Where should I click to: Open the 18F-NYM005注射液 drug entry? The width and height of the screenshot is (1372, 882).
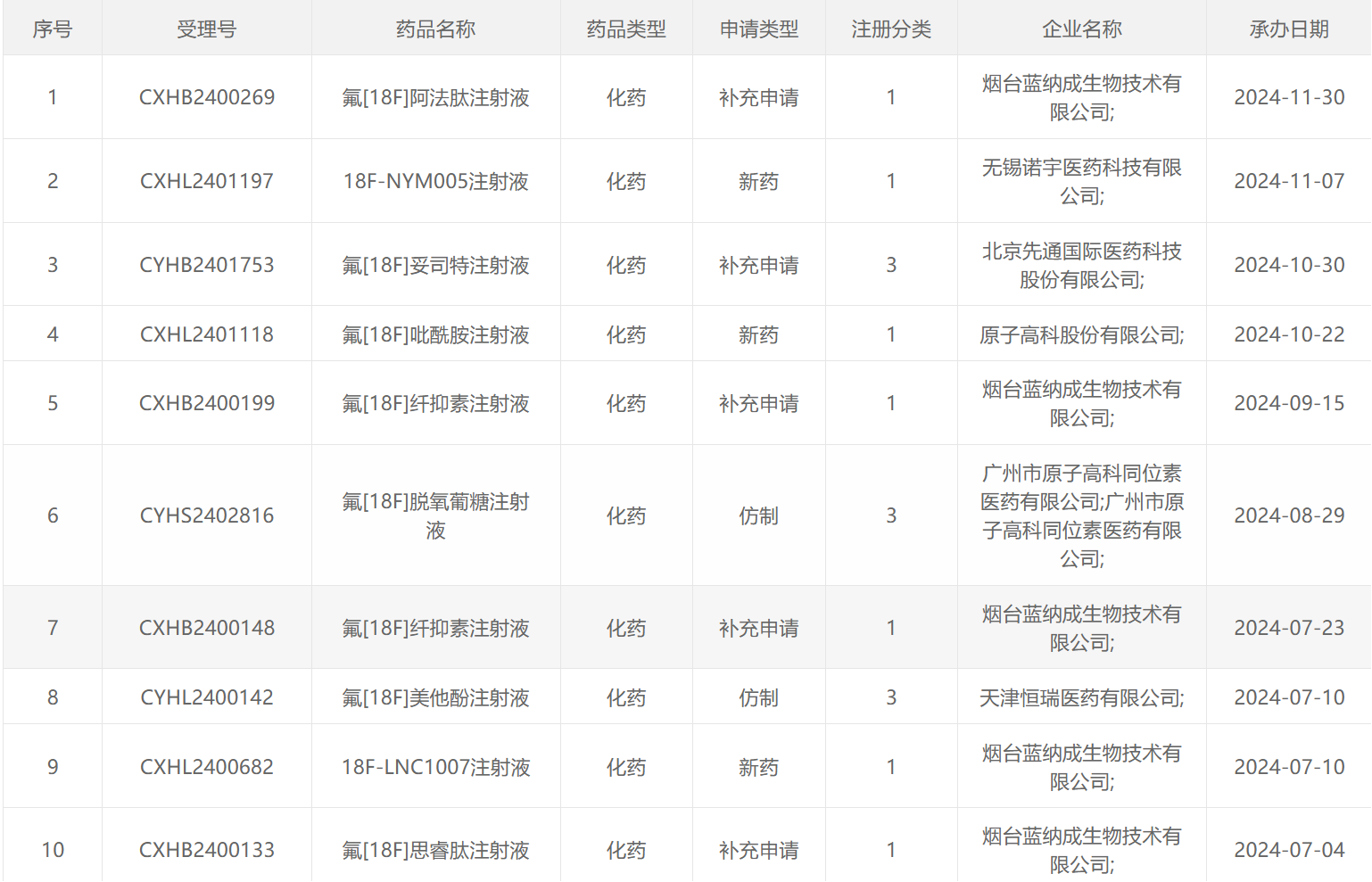coord(435,181)
